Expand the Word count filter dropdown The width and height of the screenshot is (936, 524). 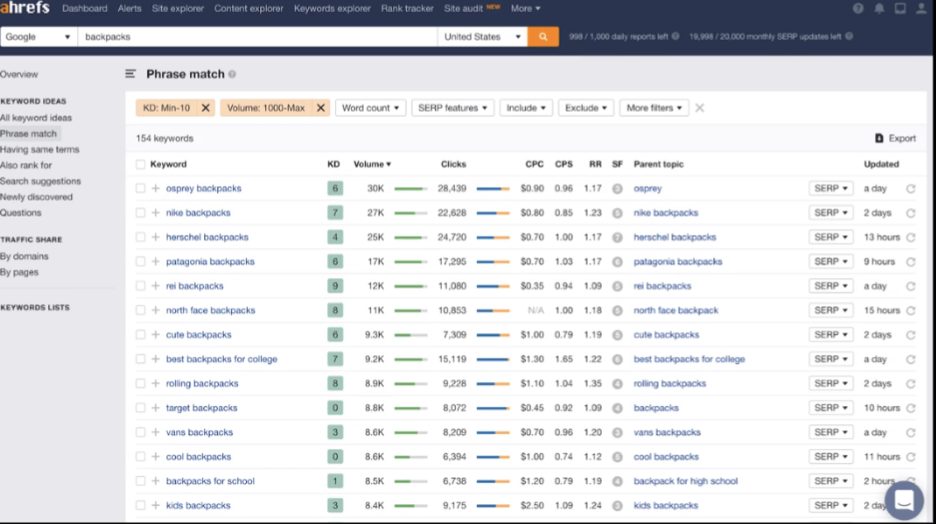click(x=370, y=108)
